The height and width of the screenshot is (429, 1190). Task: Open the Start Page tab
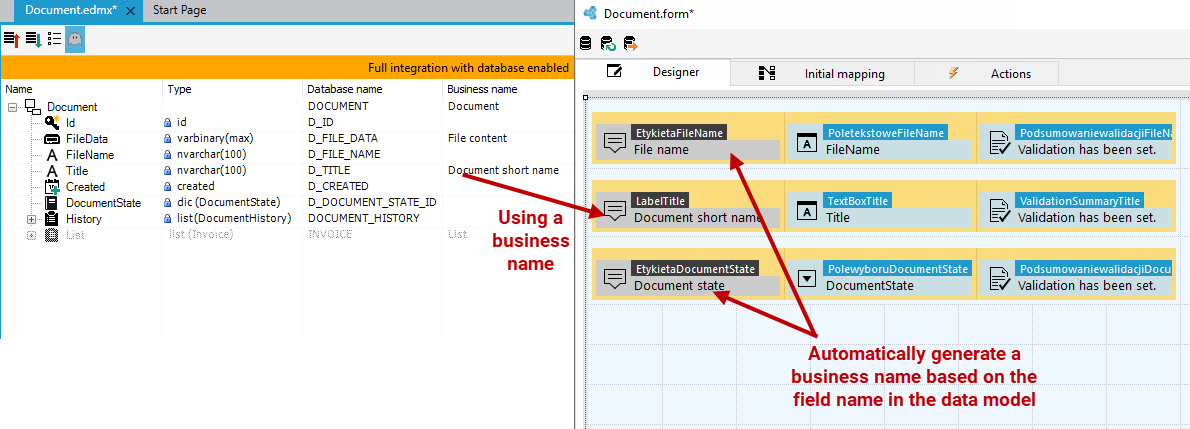tap(179, 11)
